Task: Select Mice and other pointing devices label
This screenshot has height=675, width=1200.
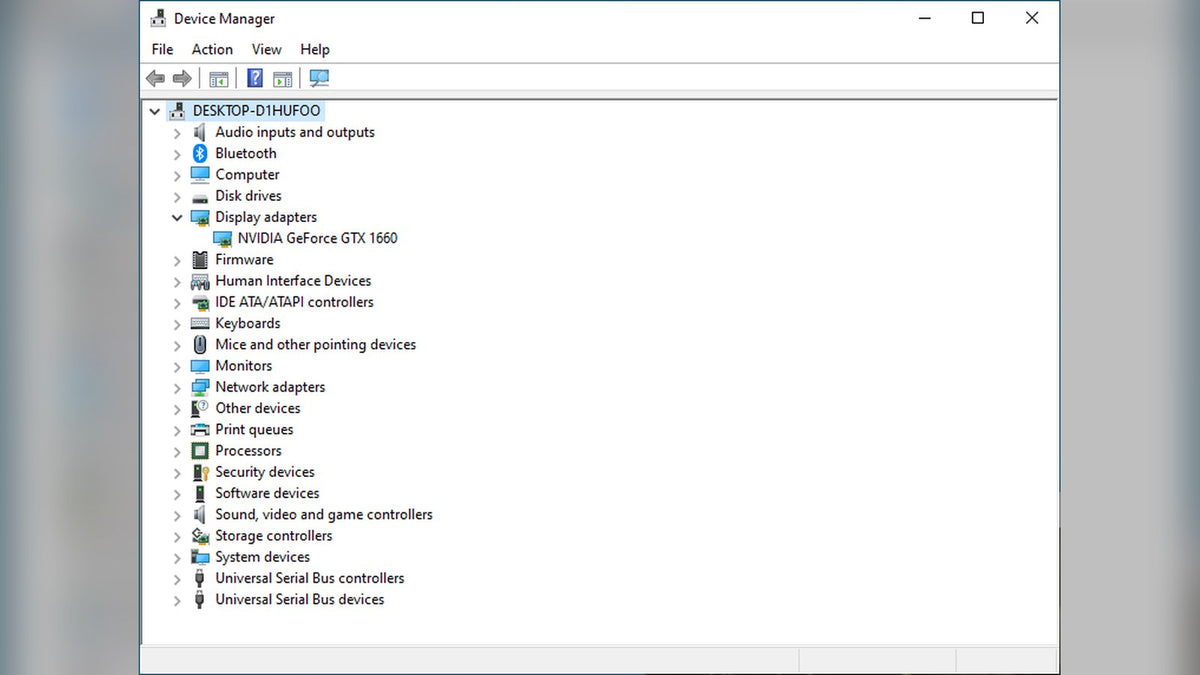Action: 315,344
